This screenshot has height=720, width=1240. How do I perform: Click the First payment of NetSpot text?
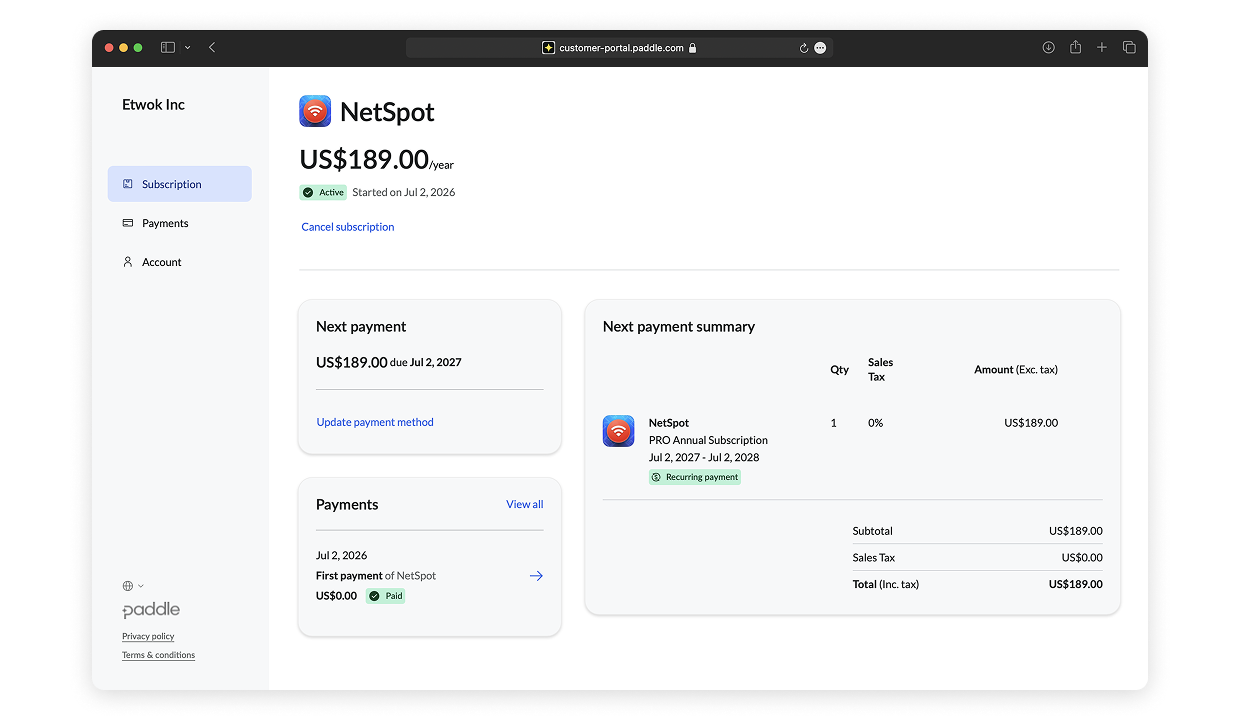(x=376, y=576)
